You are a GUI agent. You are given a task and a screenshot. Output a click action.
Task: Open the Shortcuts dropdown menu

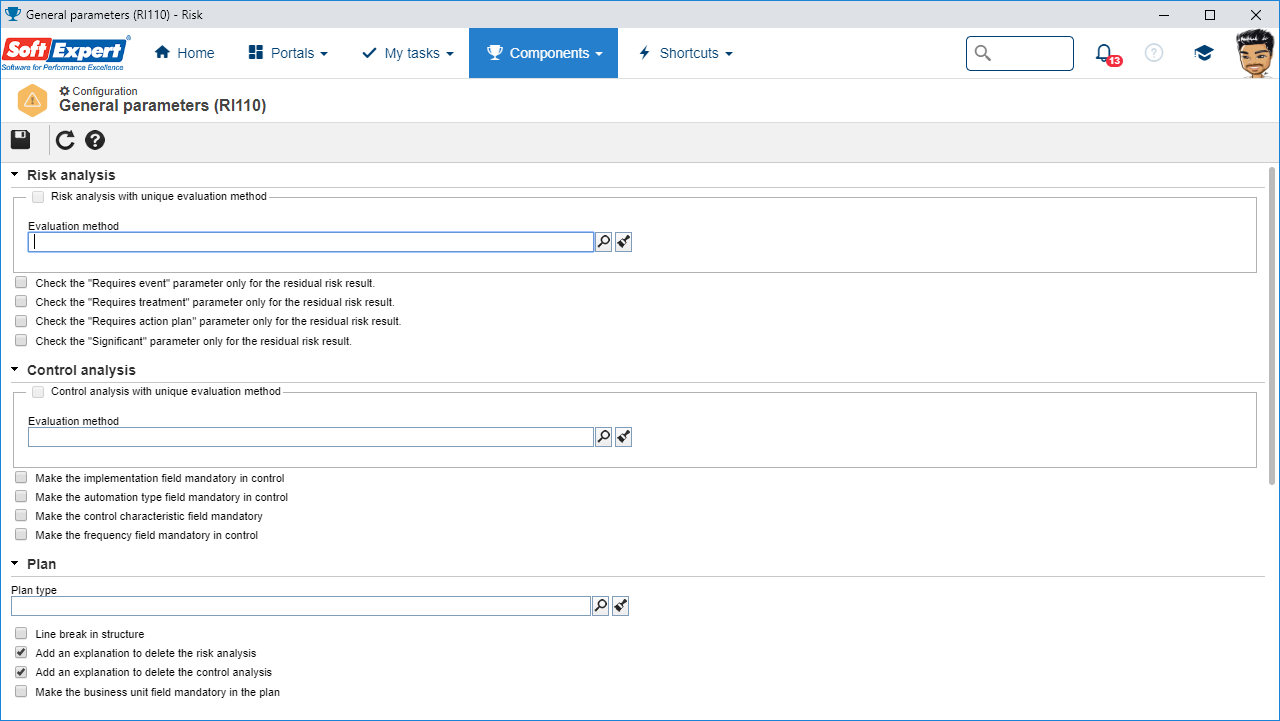click(685, 53)
